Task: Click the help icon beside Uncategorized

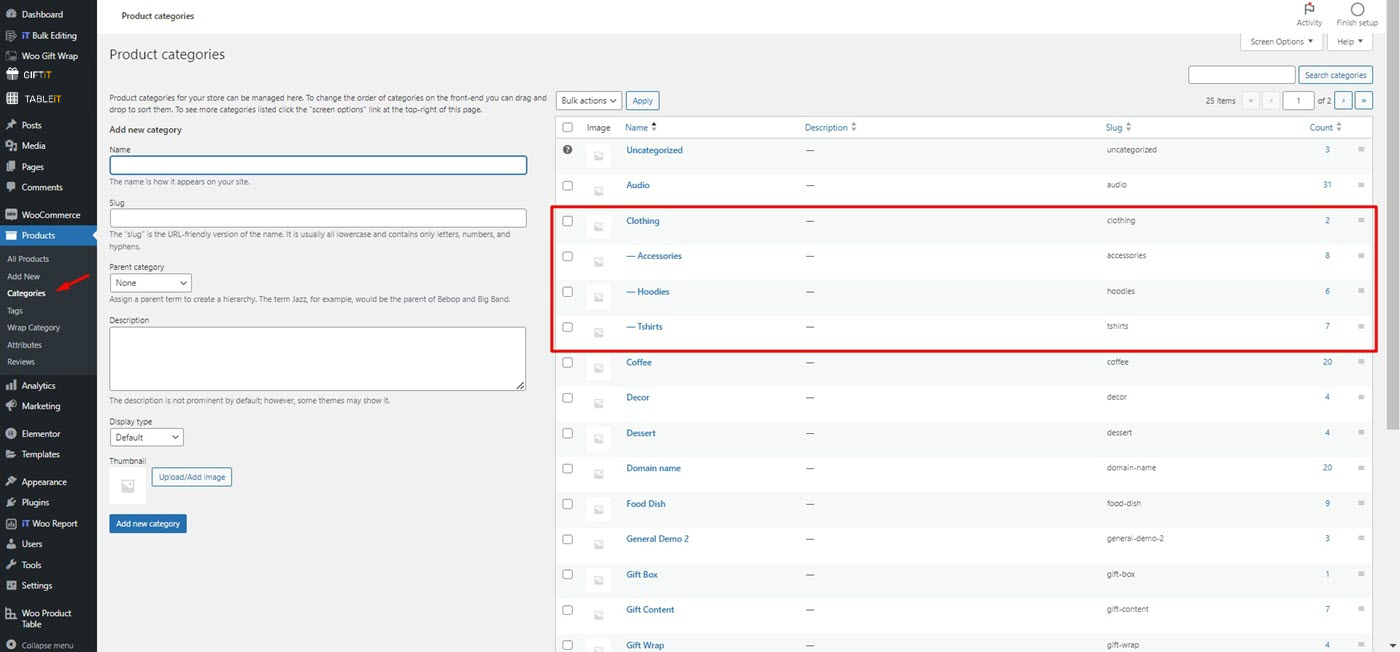Action: click(568, 150)
